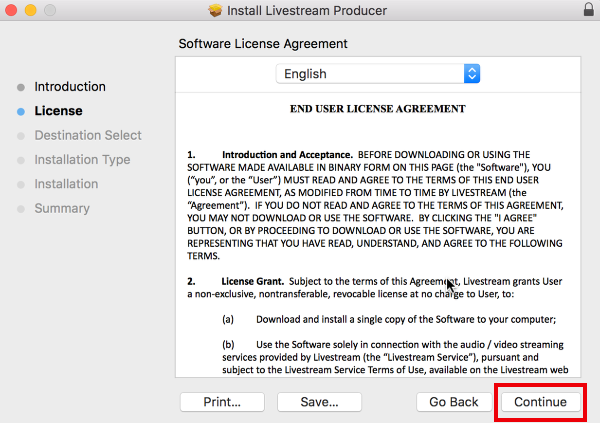Click the '(a)' clause about downloading a copy
This screenshot has height=423, width=600.
[x=389, y=319]
